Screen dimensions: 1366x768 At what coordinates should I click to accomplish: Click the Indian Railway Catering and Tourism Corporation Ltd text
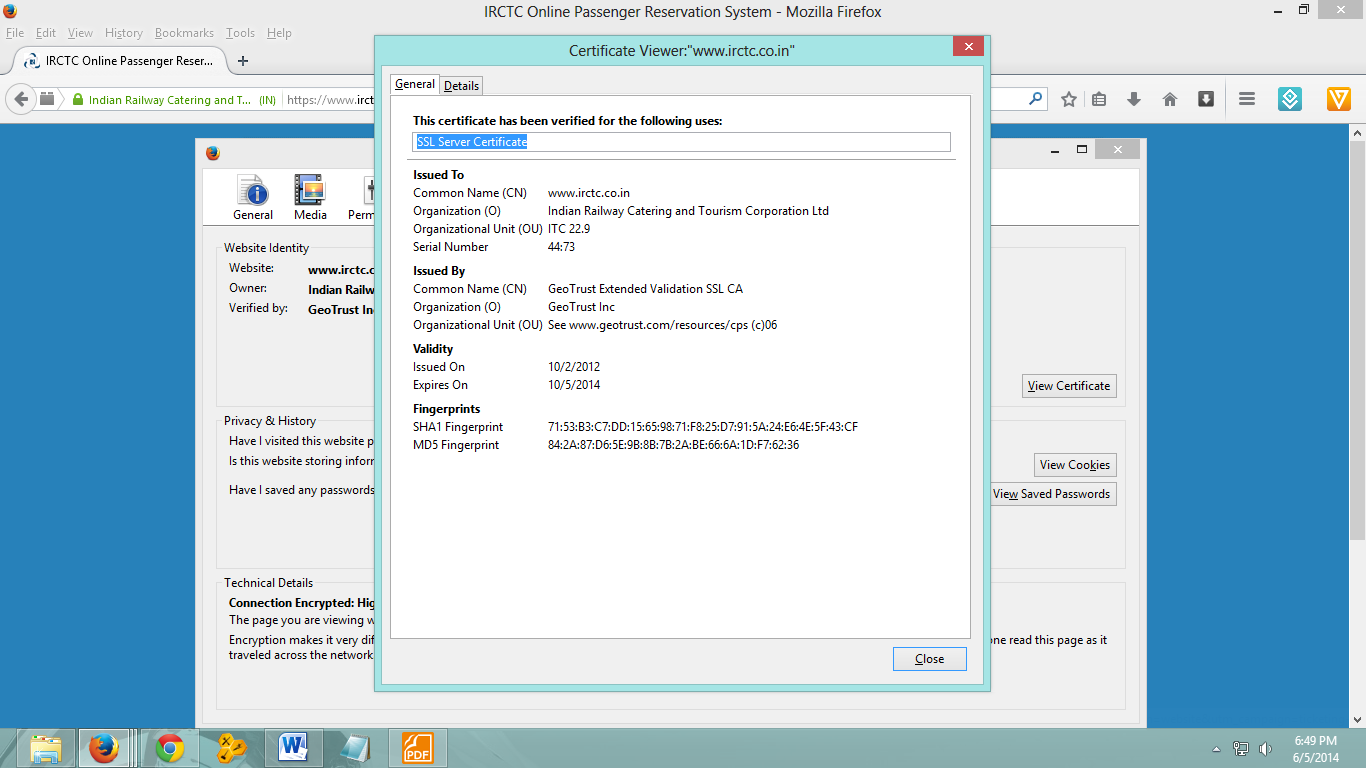pyautogui.click(x=688, y=211)
